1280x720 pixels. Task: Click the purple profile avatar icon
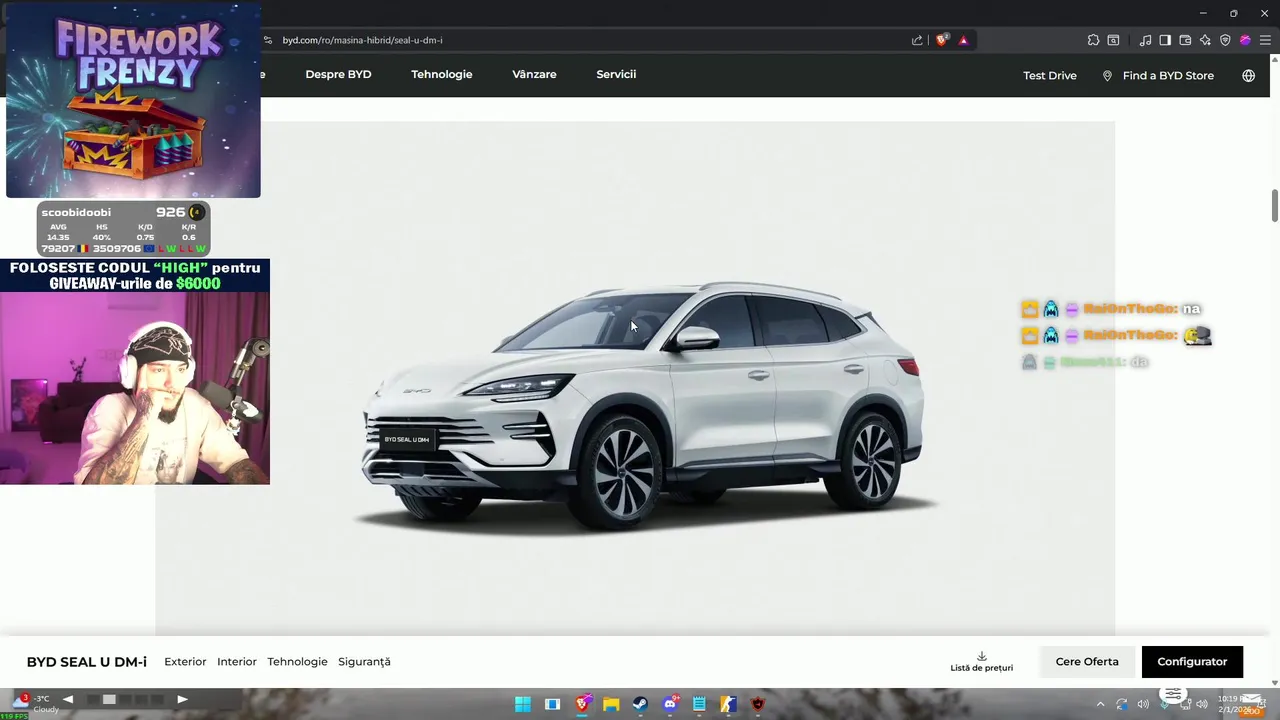(x=1245, y=40)
